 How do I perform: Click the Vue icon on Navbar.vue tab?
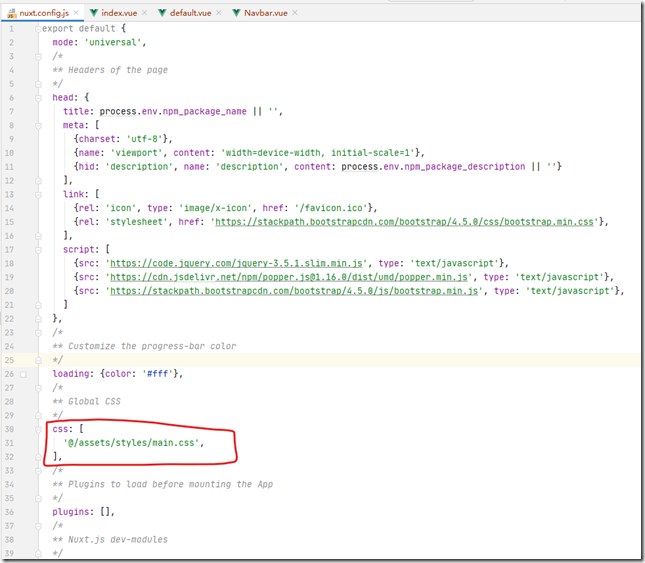click(x=236, y=13)
